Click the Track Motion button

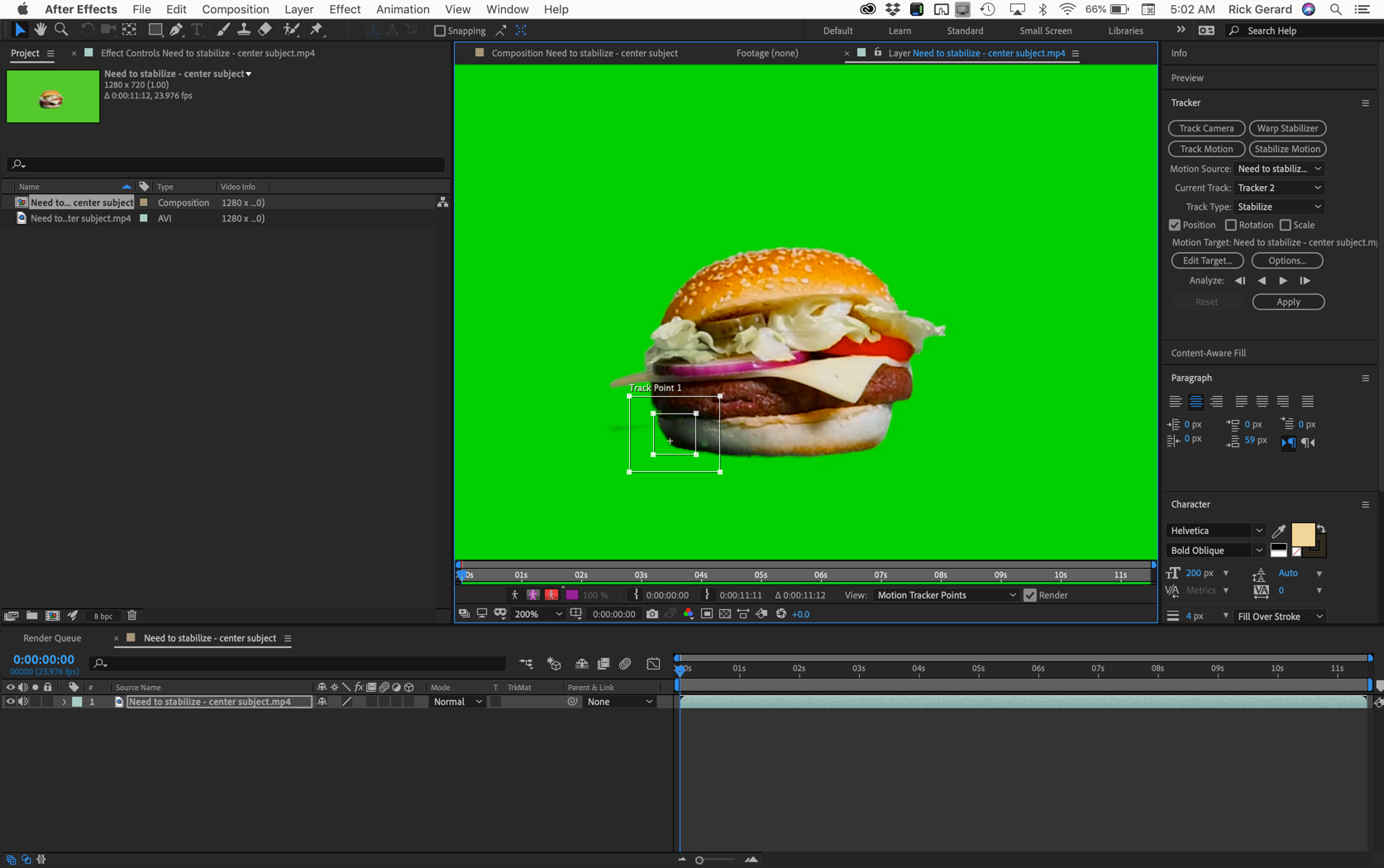point(1206,149)
